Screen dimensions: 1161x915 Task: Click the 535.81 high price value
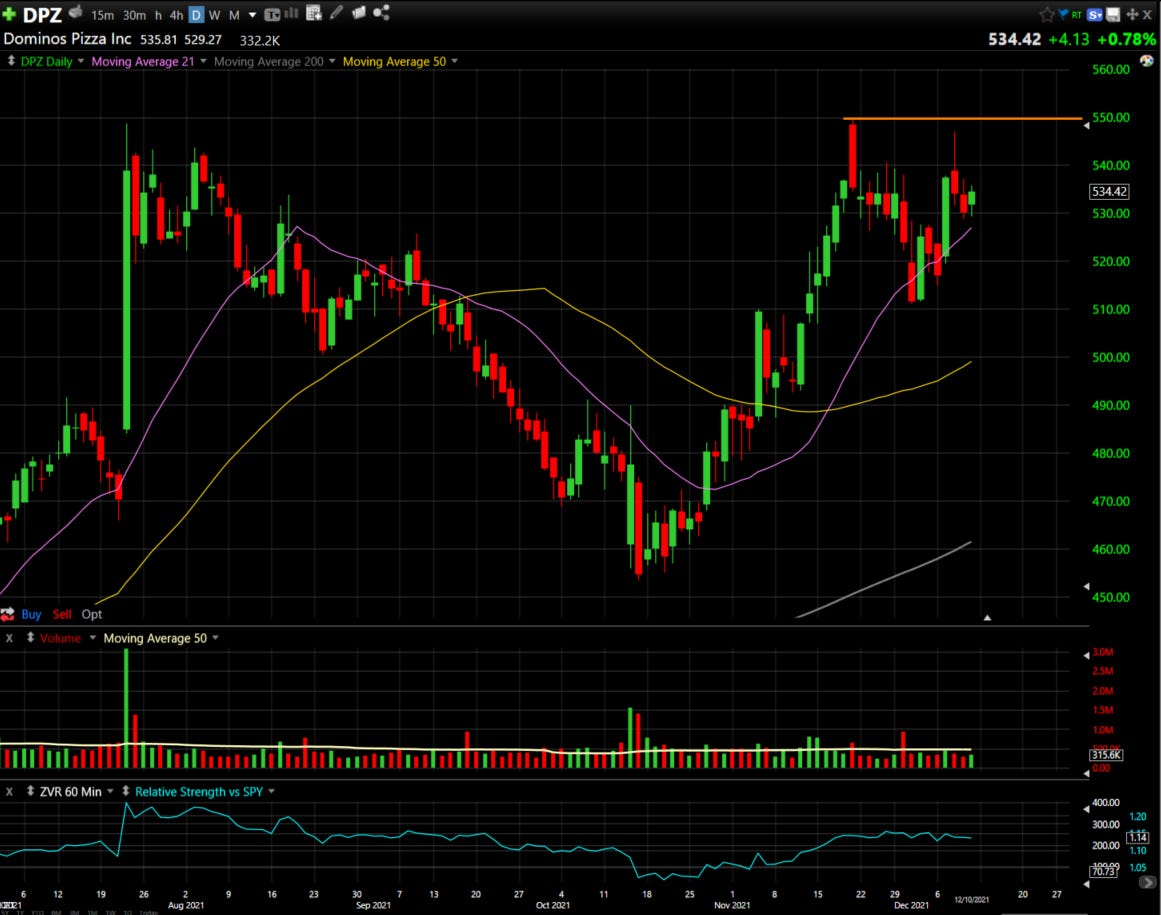click(158, 40)
